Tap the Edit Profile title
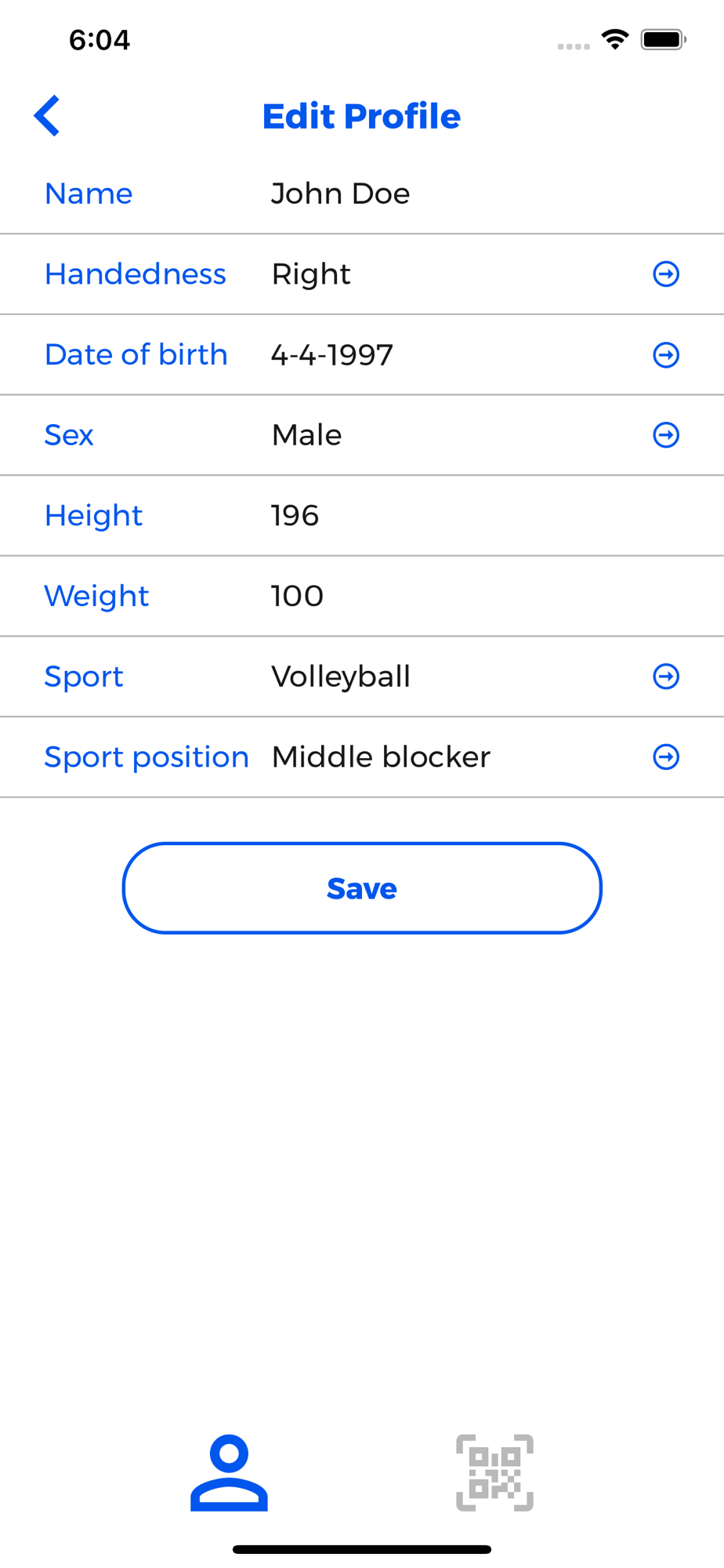The image size is (724, 1568). [361, 116]
